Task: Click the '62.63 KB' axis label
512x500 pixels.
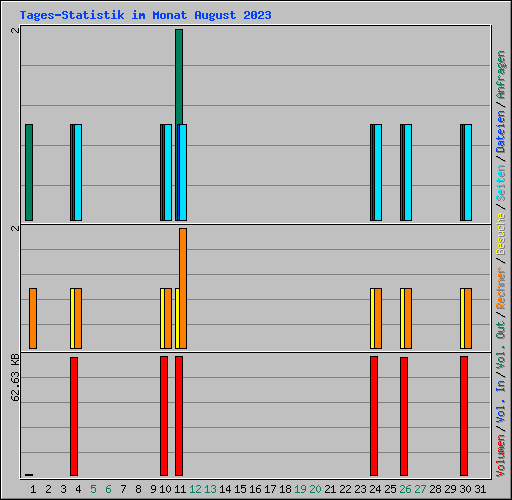Action: tap(15, 377)
